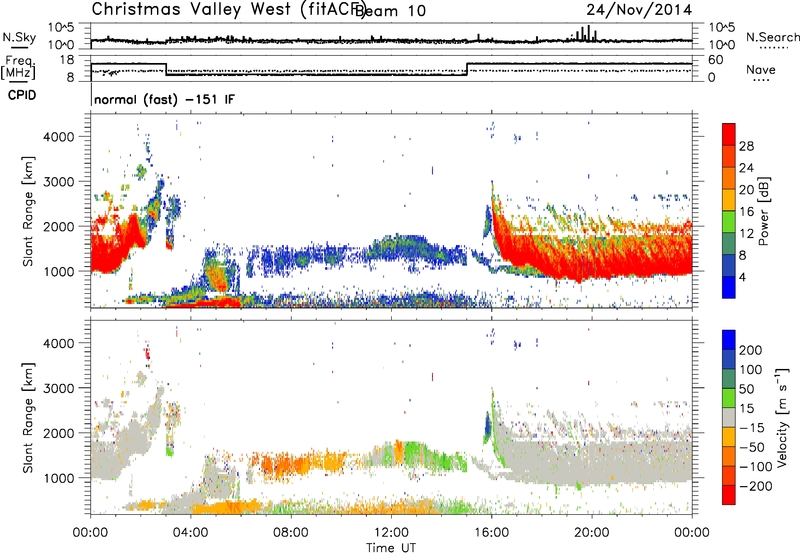Click the '3000' tick on power panel

coord(59,182)
